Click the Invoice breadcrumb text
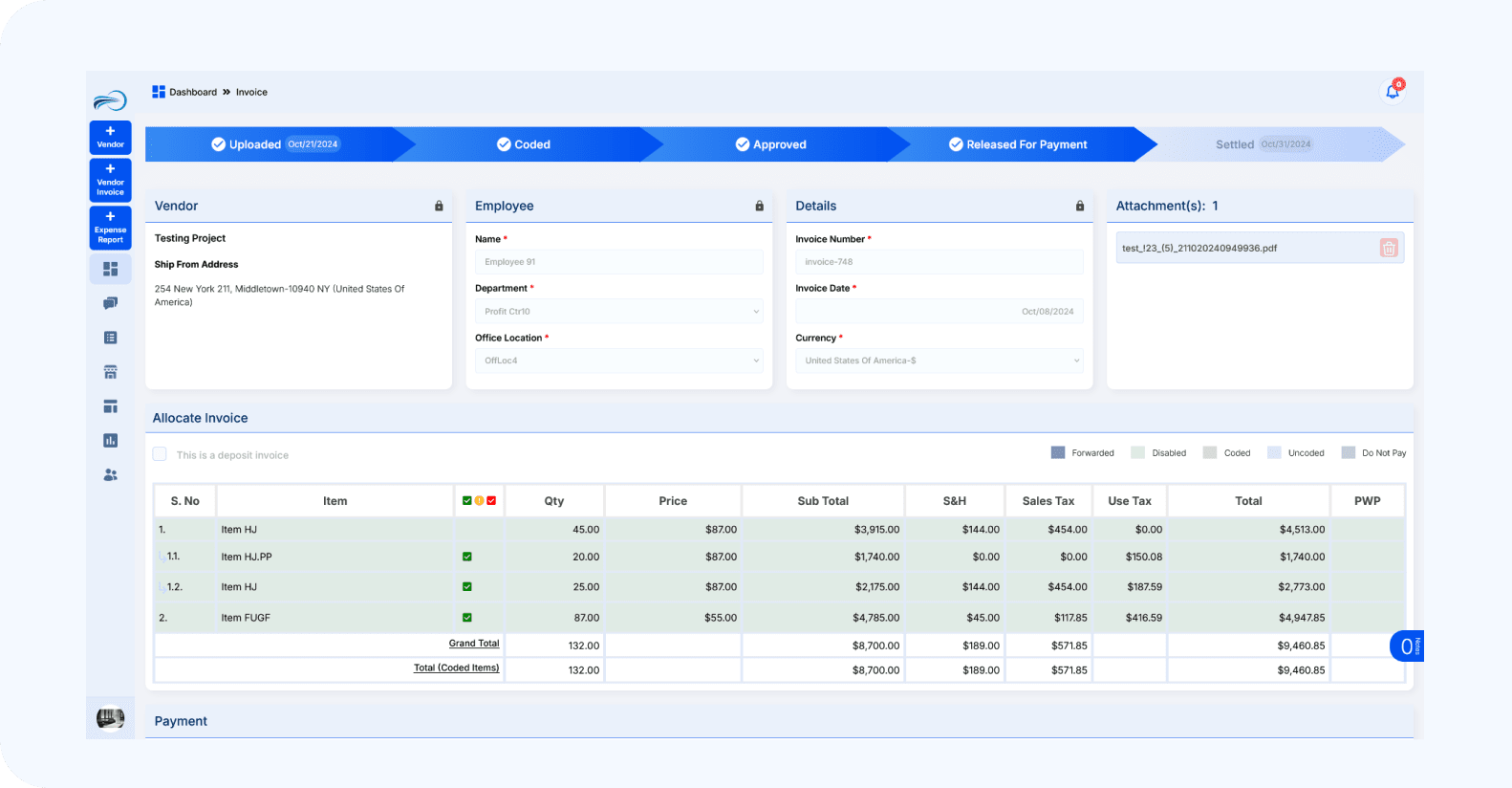The image size is (1512, 788). coord(251,92)
